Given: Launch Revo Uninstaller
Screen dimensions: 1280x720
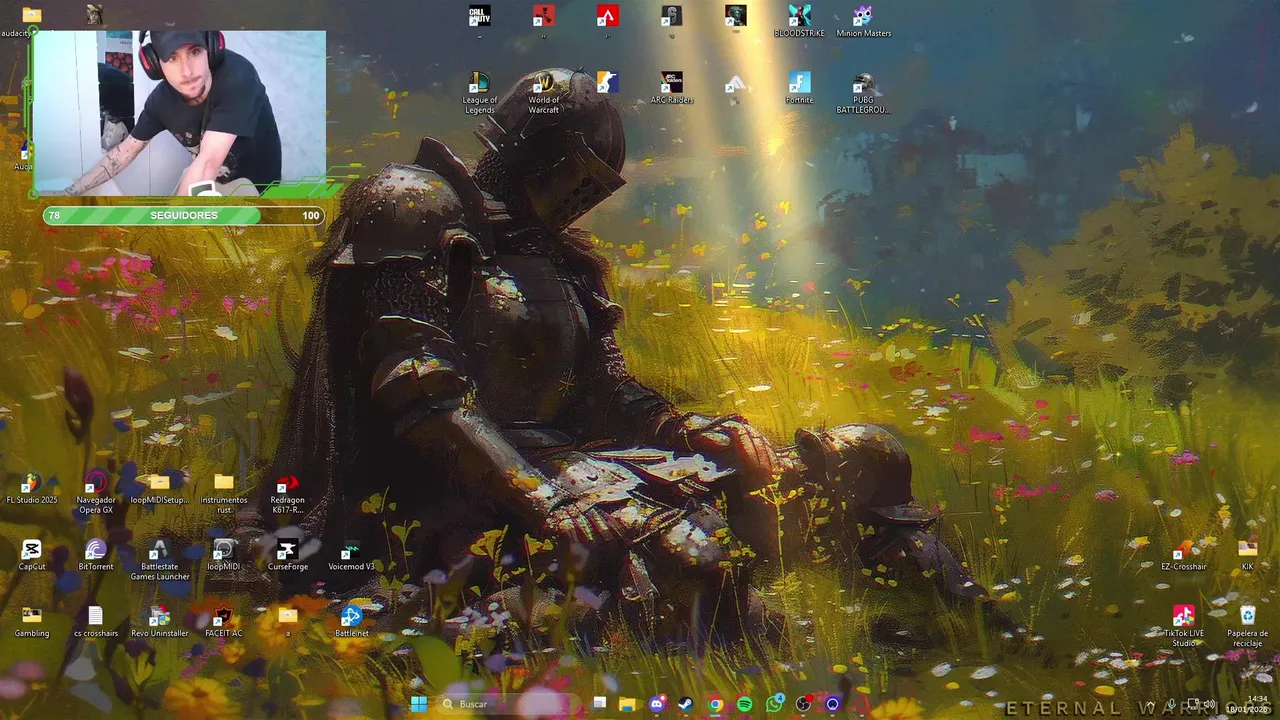Looking at the screenshot, I should tap(160, 622).
